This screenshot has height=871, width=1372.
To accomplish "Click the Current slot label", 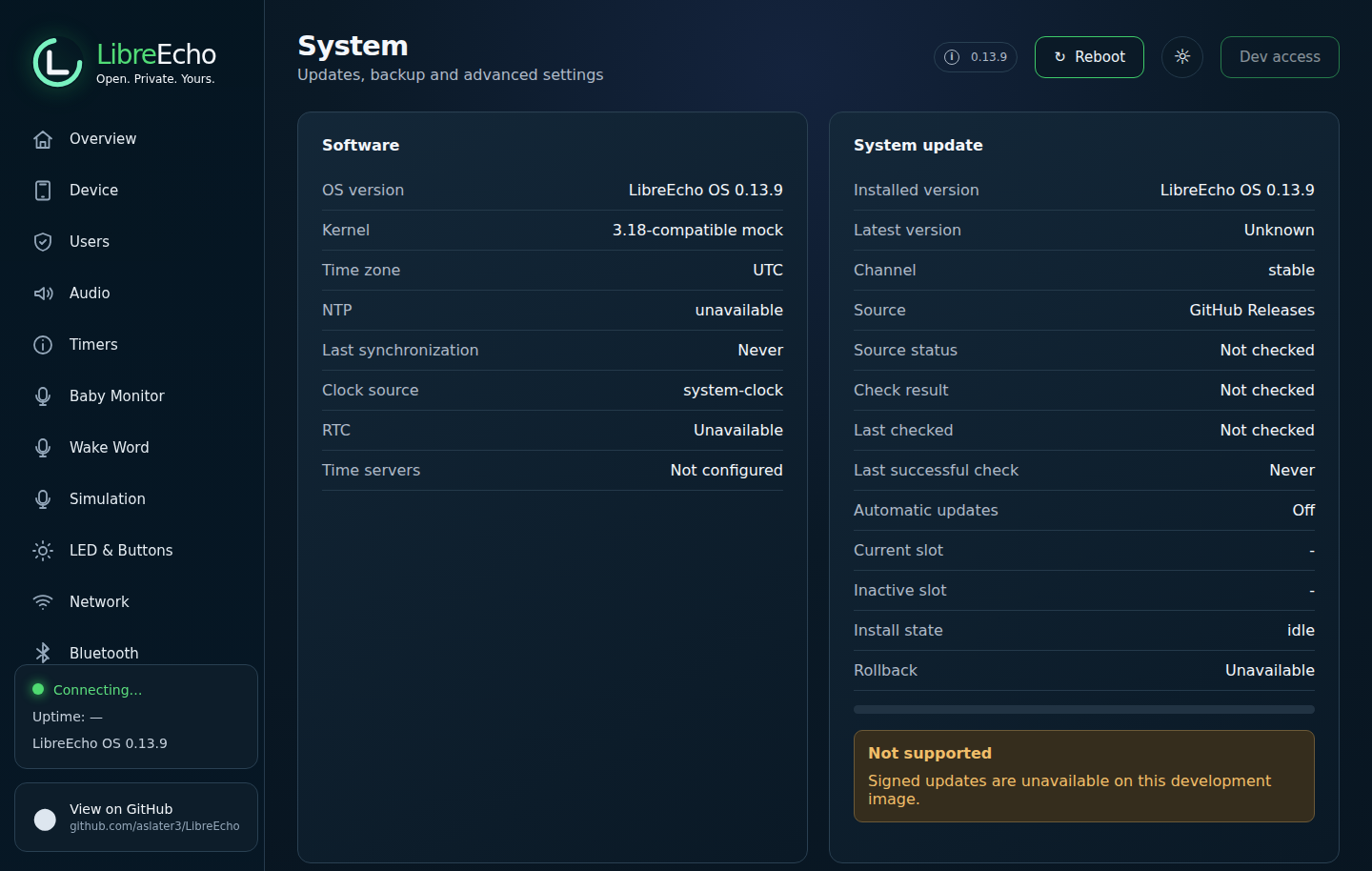I will click(x=898, y=551).
